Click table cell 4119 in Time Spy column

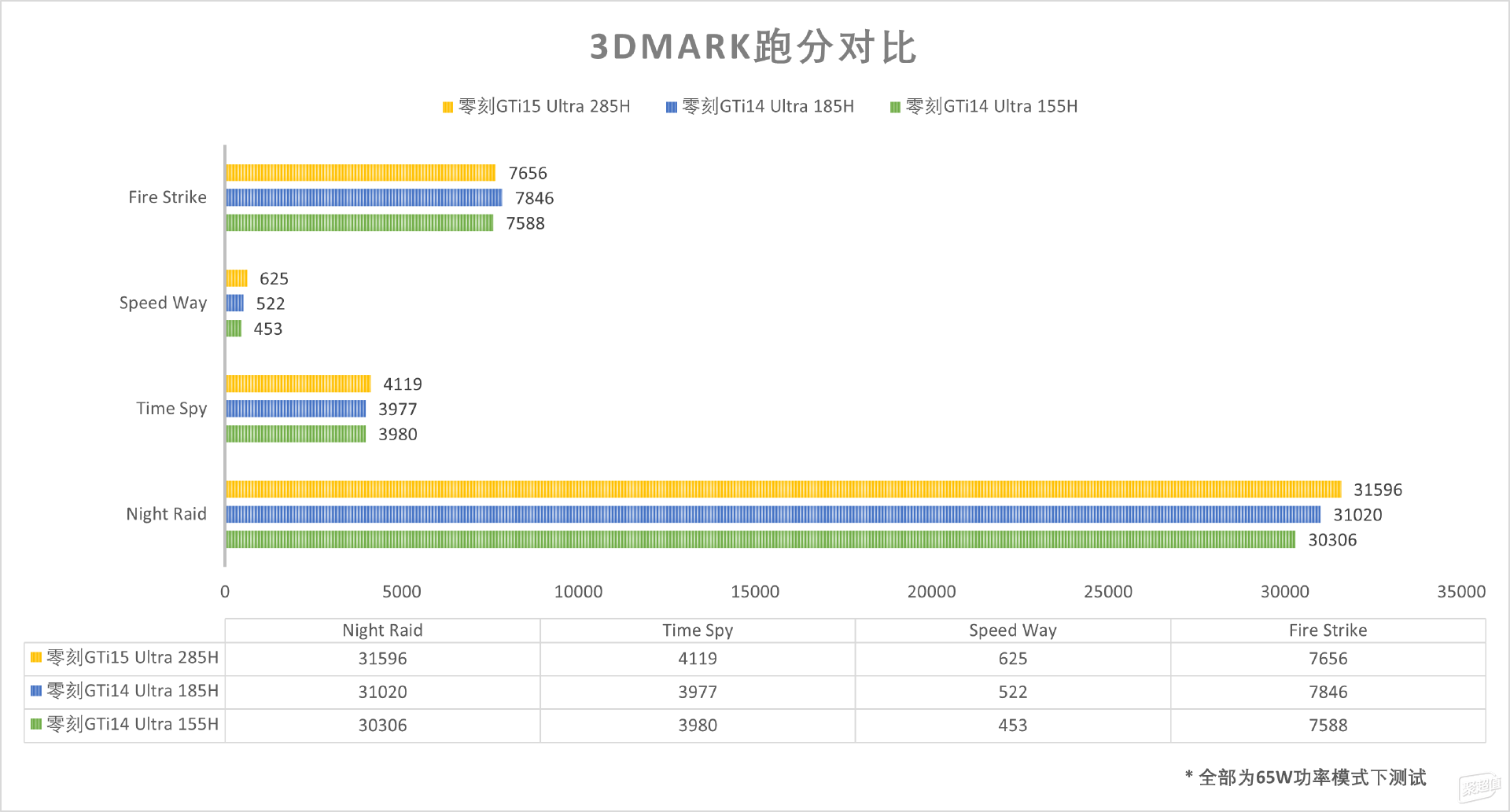coord(698,659)
